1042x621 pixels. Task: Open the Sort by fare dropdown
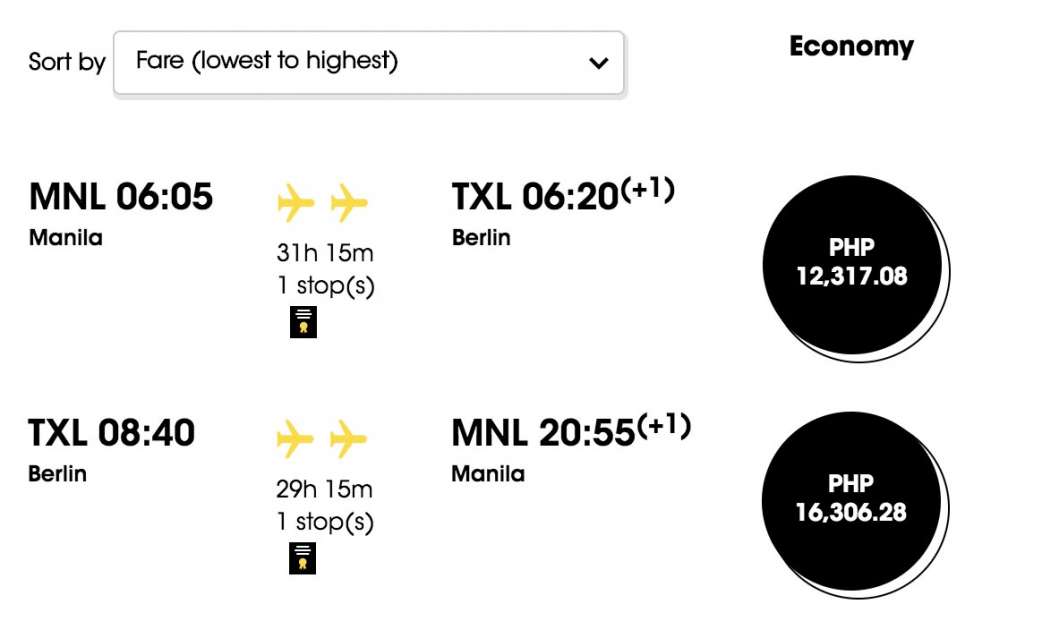click(368, 62)
